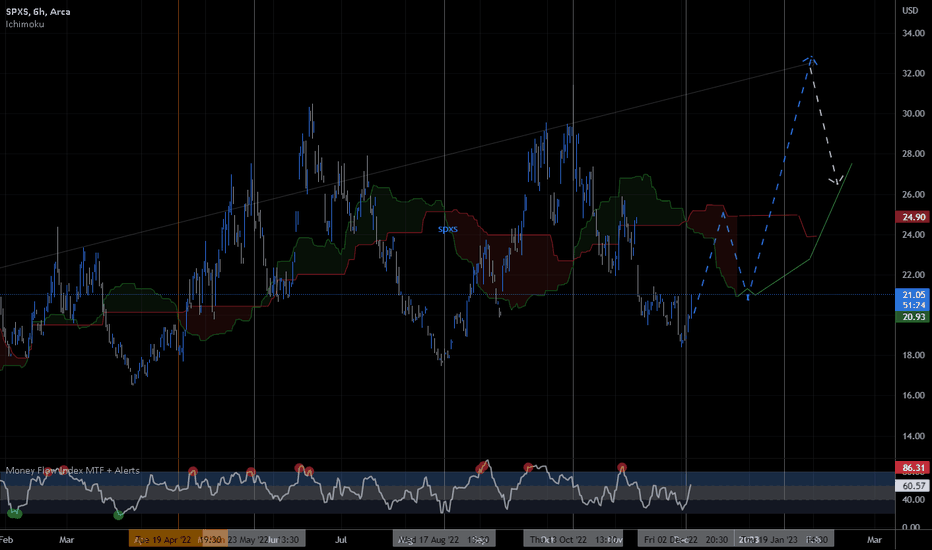Viewport: 932px width, 550px height.
Task: Click the single green oversold dot after Mar
Action: click(x=118, y=515)
